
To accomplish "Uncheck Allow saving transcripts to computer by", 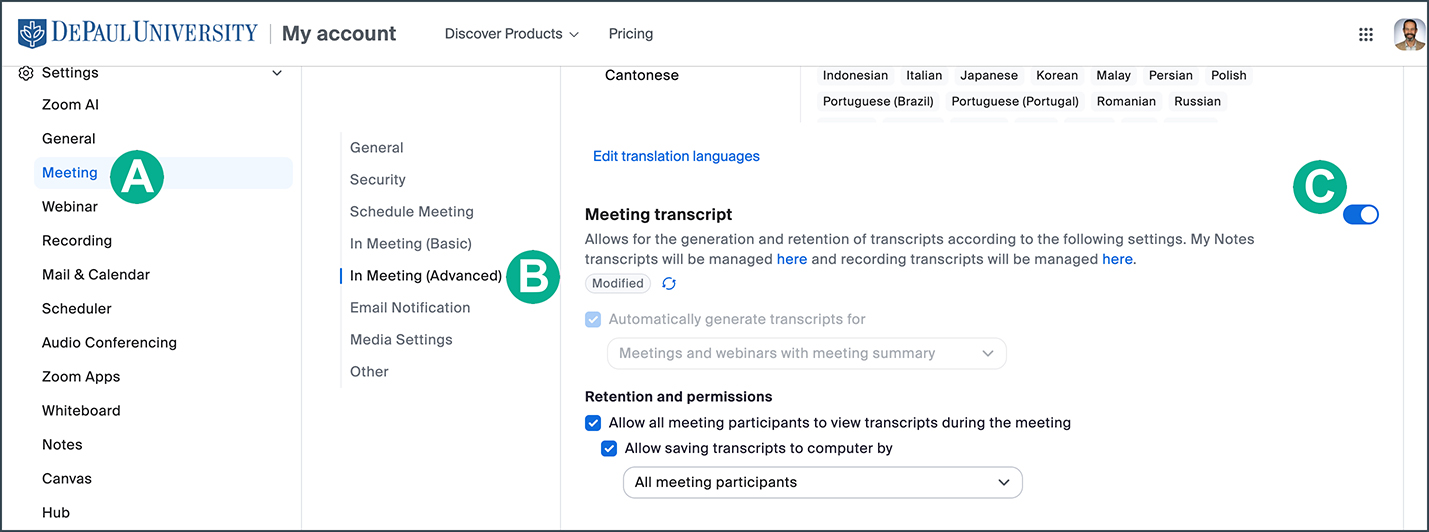I will click(x=609, y=449).
